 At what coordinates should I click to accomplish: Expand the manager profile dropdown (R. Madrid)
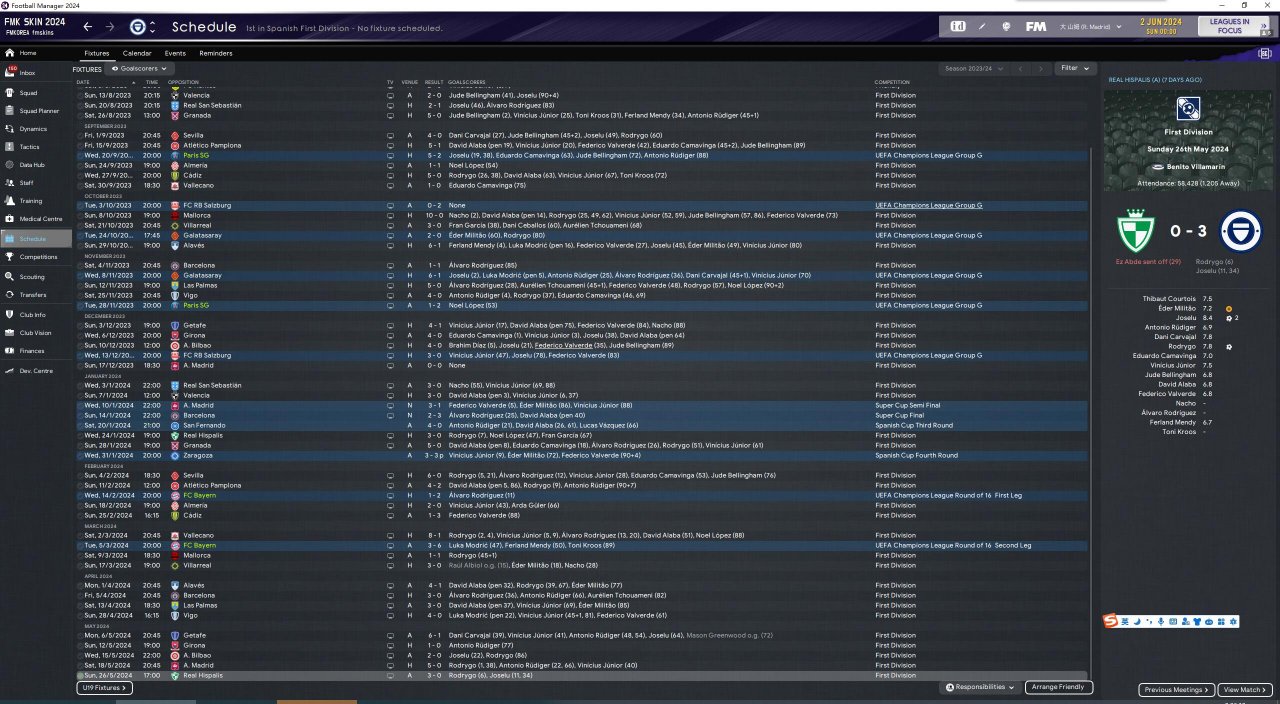[x=1092, y=26]
